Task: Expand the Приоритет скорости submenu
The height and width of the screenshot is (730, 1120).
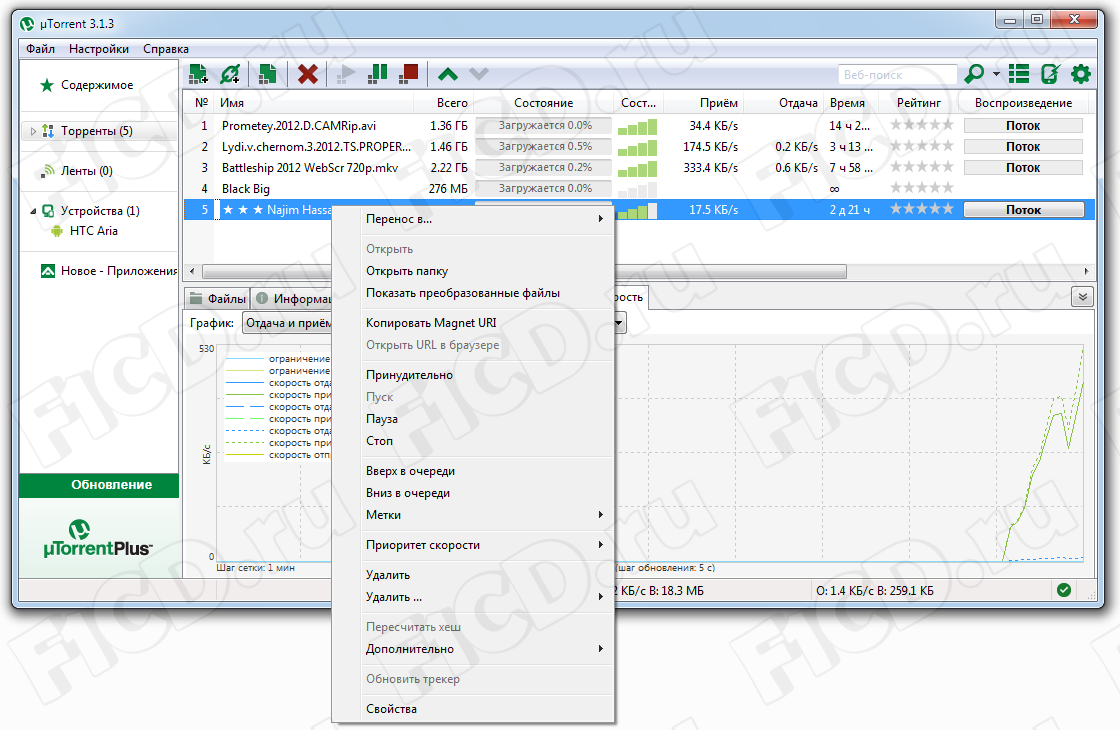Action: [473, 545]
